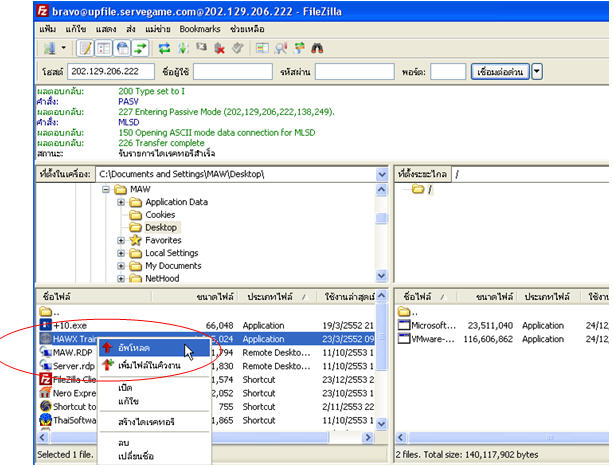Select remote VMware-... application file icon
Screen dimensions: 613x467
click(404, 339)
